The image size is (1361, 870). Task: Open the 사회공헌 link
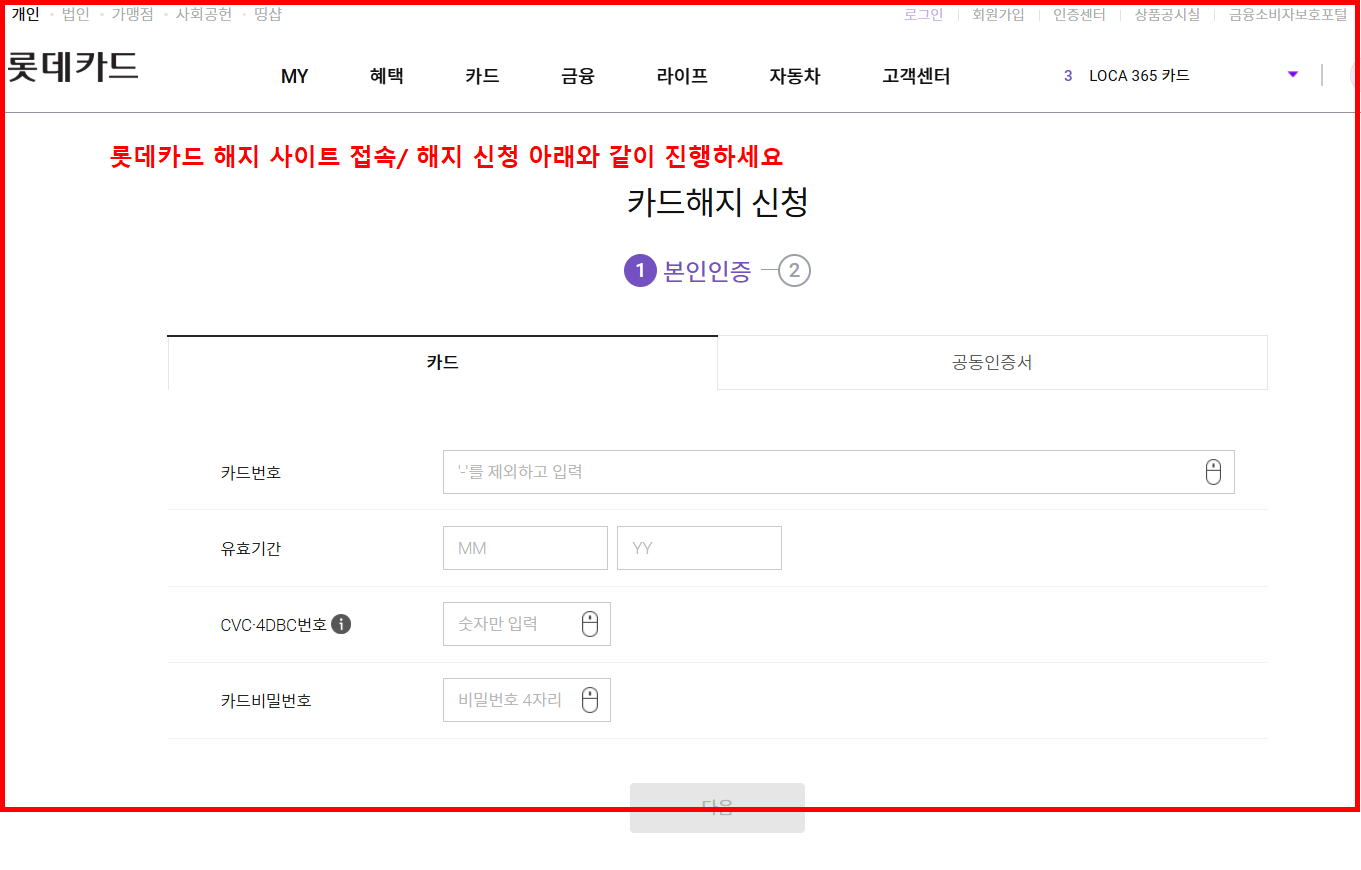click(x=203, y=15)
